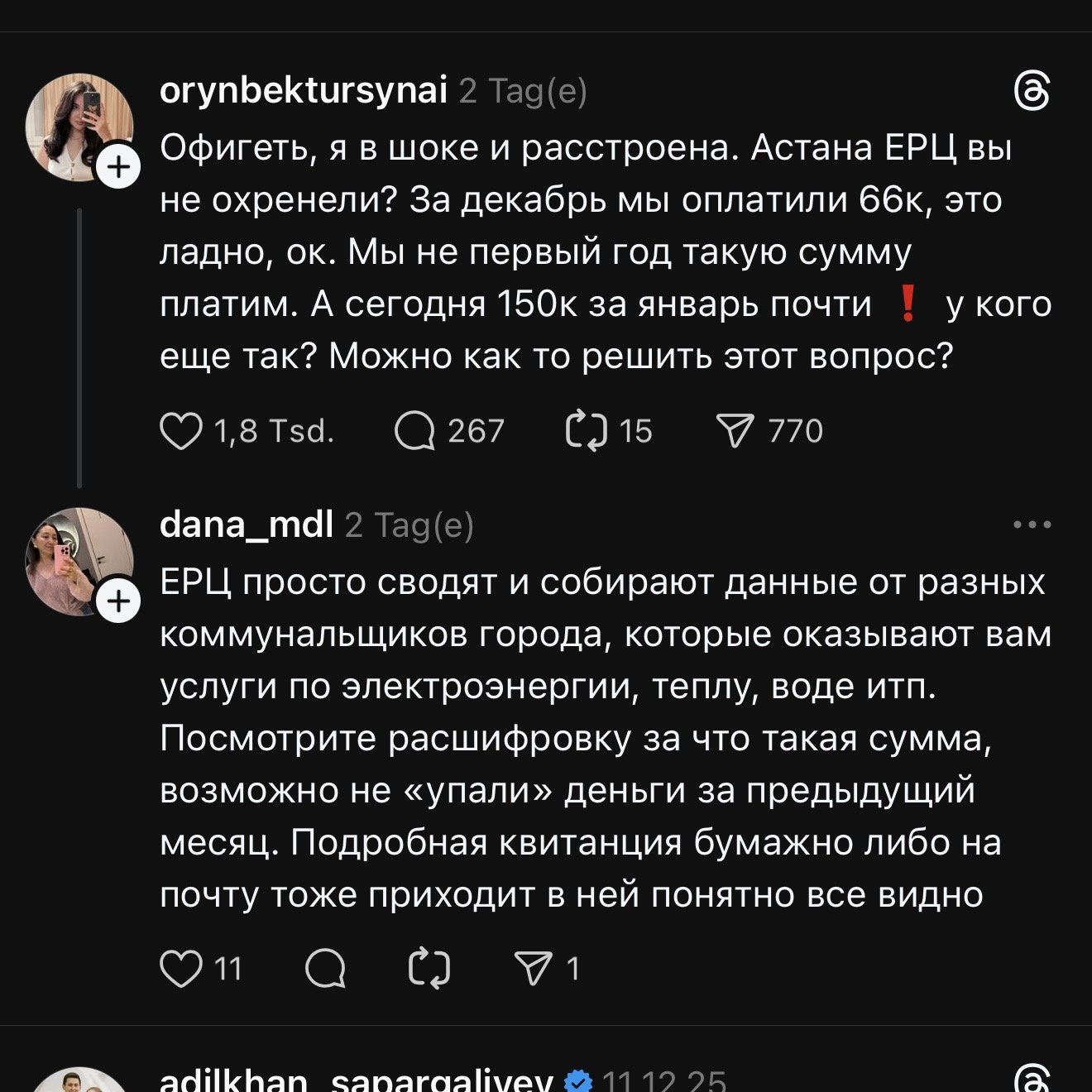Tap Threads logo next to orynbektursynai post

click(x=1032, y=91)
